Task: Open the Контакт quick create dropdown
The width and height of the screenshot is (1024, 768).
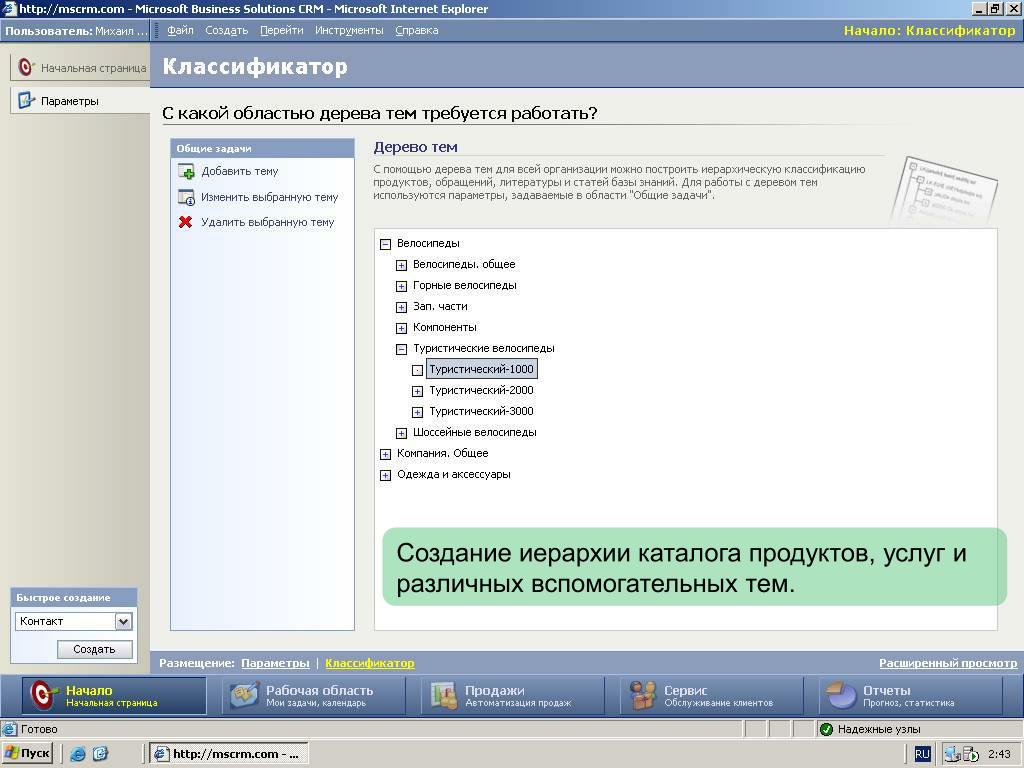Action: pos(123,621)
